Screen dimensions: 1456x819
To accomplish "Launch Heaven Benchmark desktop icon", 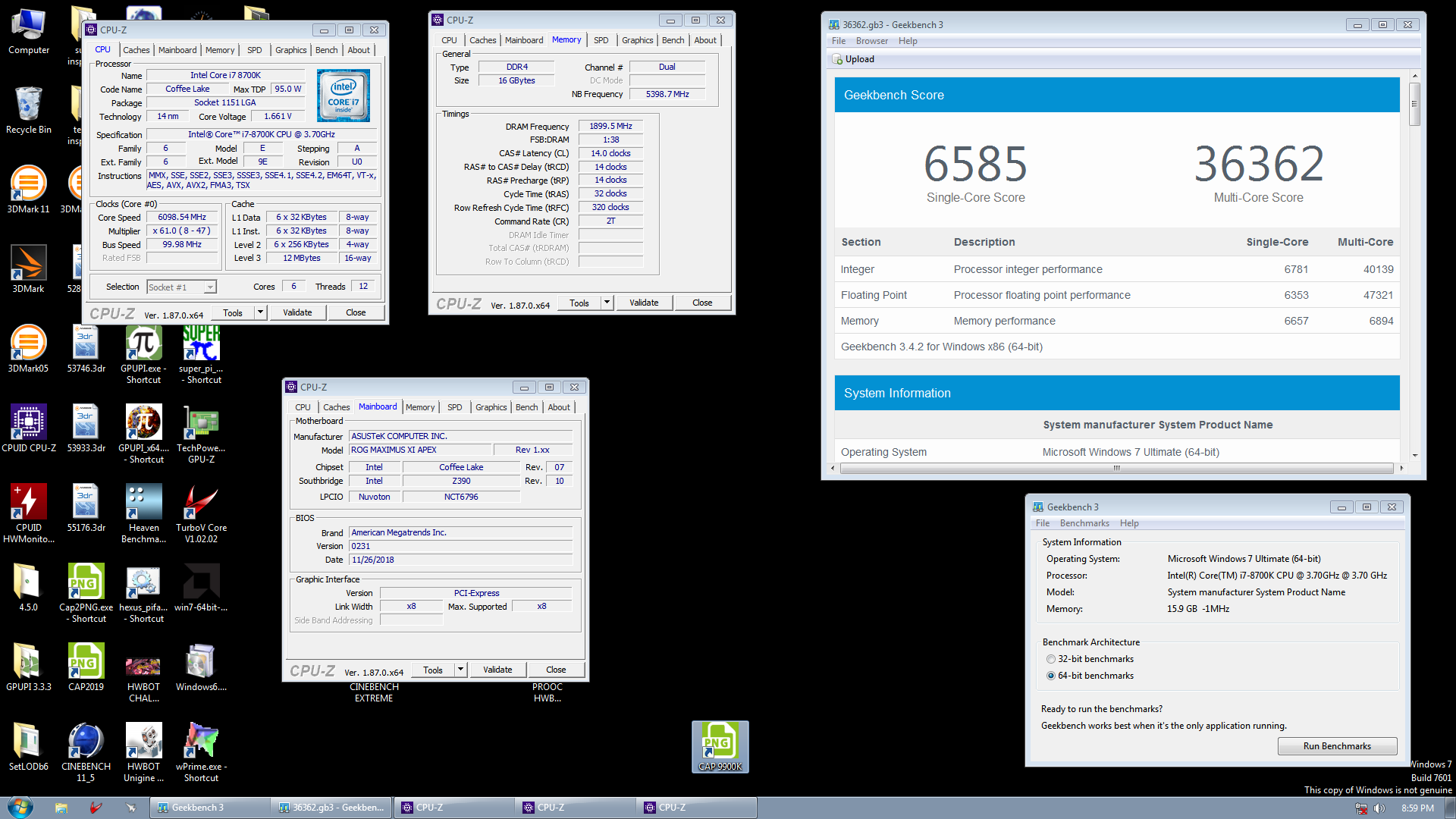I will coord(143,513).
